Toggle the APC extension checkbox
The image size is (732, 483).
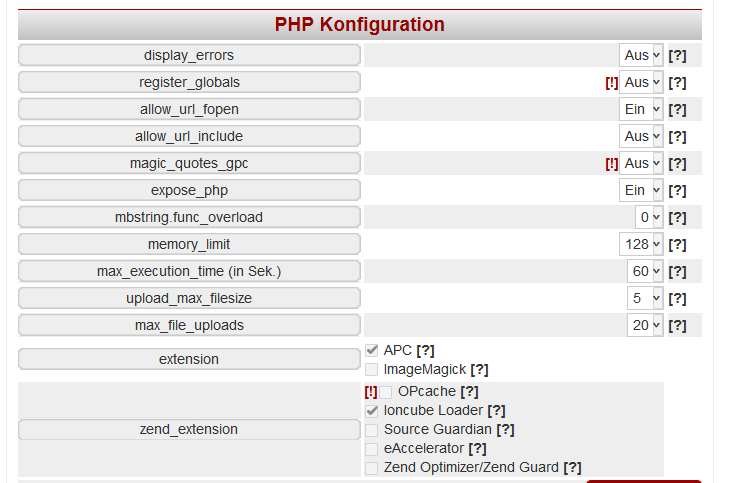(x=372, y=350)
